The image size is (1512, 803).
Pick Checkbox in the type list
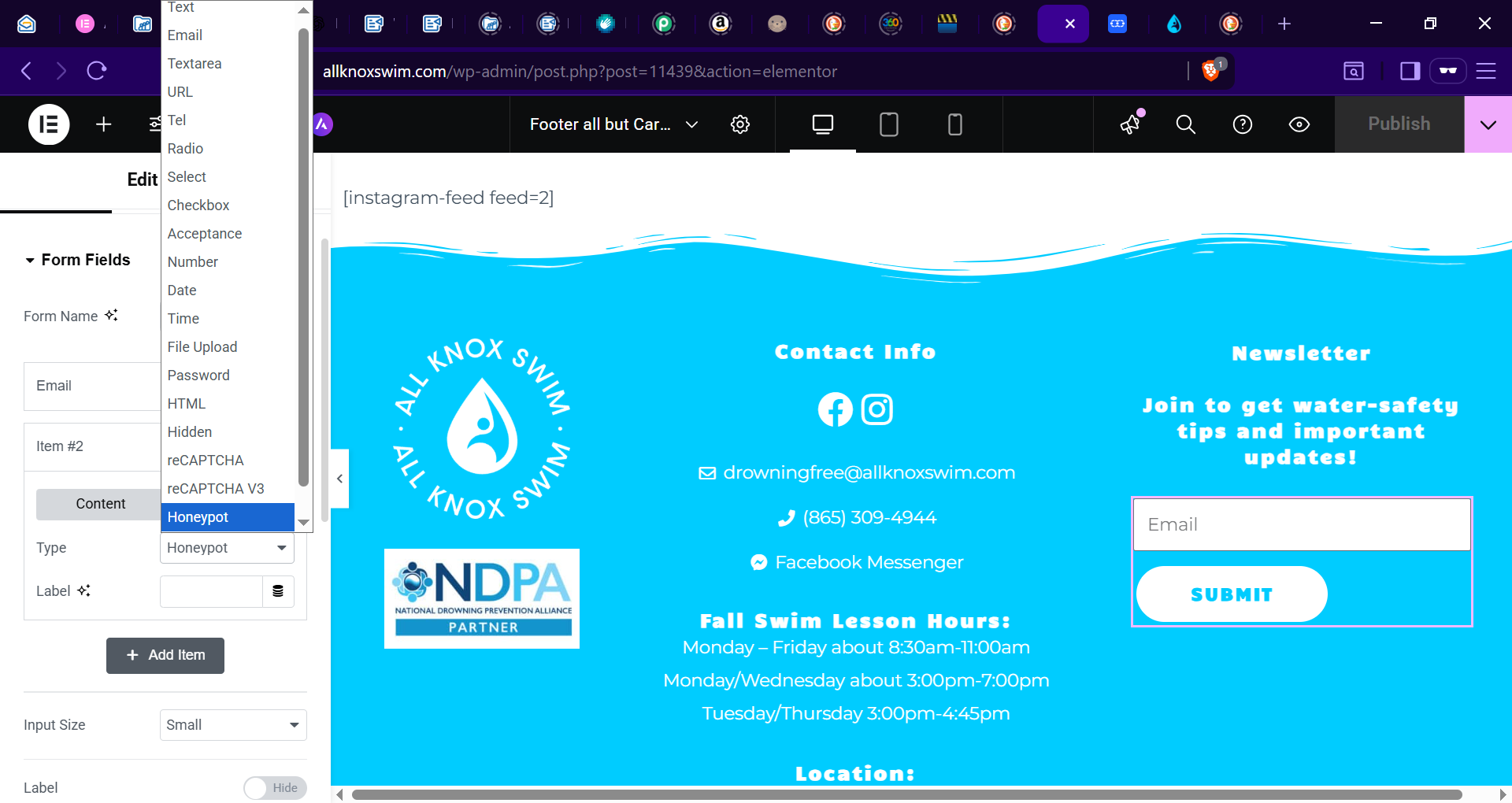(228, 205)
